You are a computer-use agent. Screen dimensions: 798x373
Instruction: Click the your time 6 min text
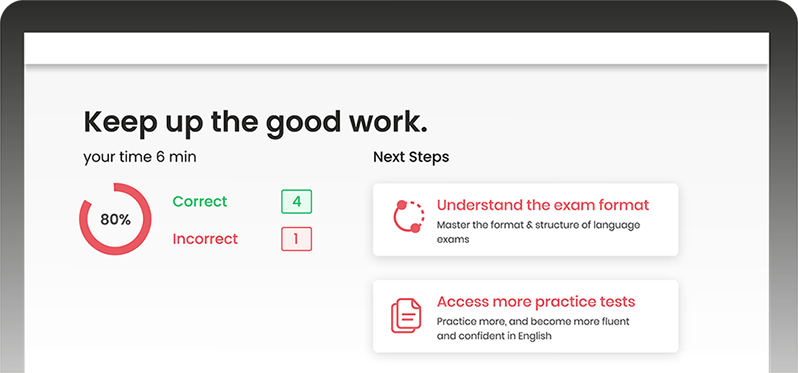tap(140, 157)
